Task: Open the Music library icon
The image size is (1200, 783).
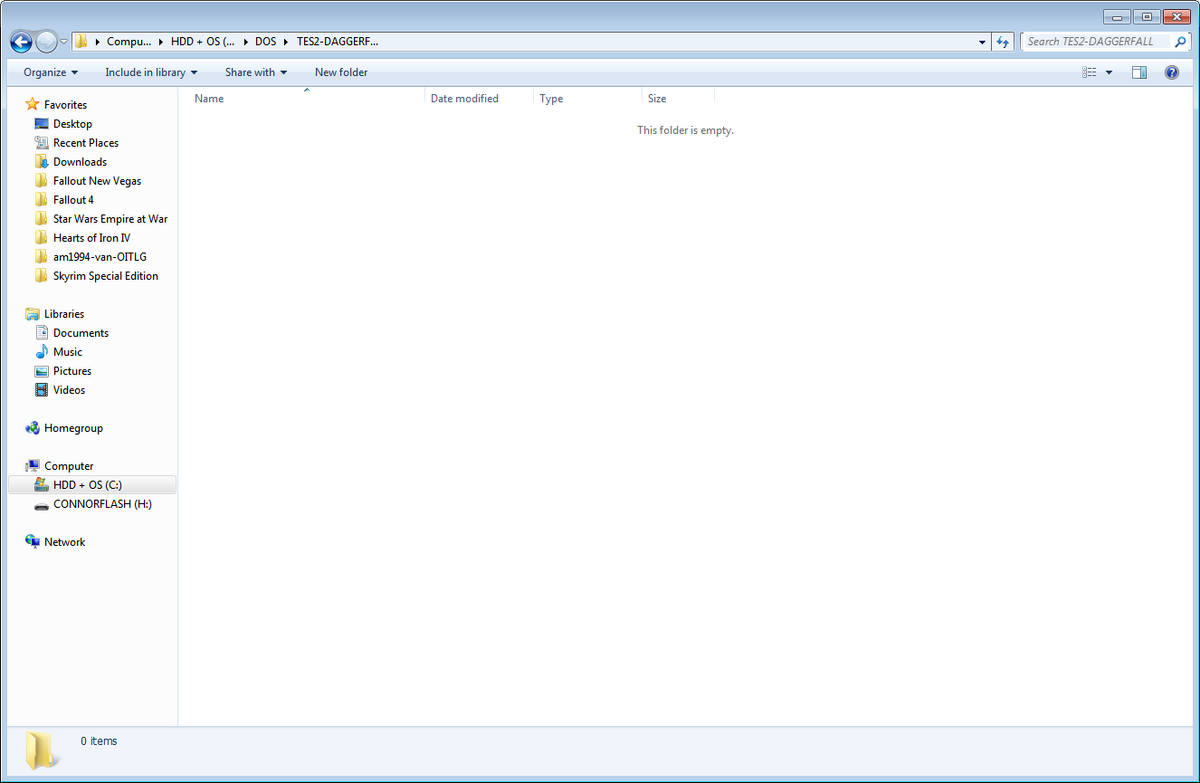Action: click(41, 351)
